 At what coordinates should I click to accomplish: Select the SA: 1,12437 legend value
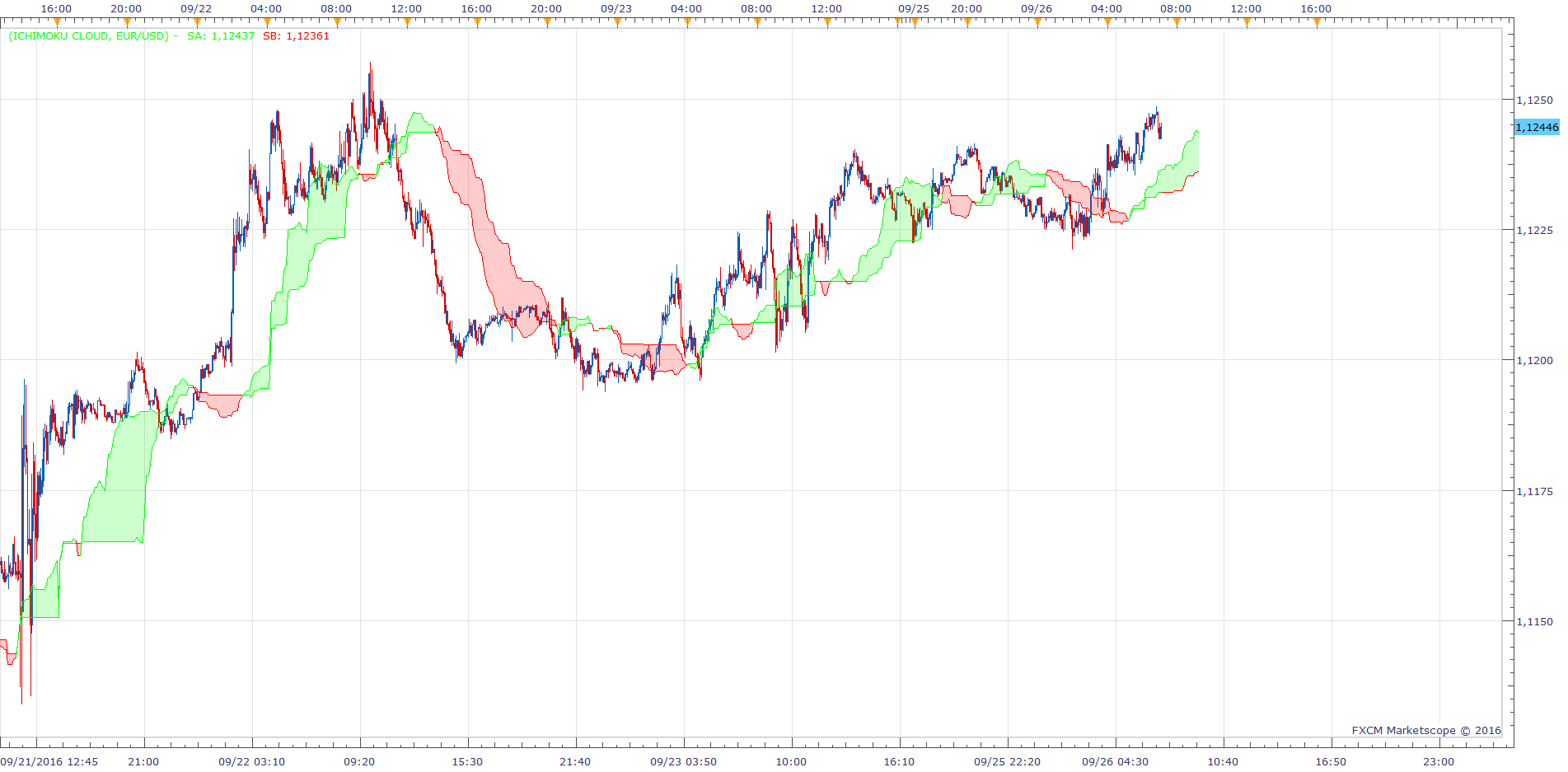[221, 36]
